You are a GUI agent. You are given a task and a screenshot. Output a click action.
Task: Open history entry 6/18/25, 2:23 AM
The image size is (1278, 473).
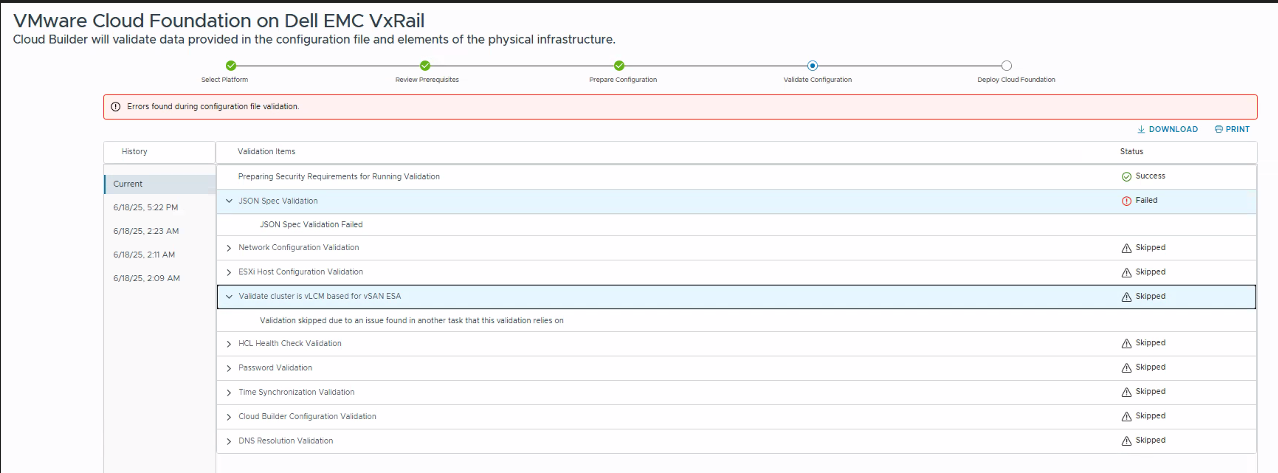[145, 231]
